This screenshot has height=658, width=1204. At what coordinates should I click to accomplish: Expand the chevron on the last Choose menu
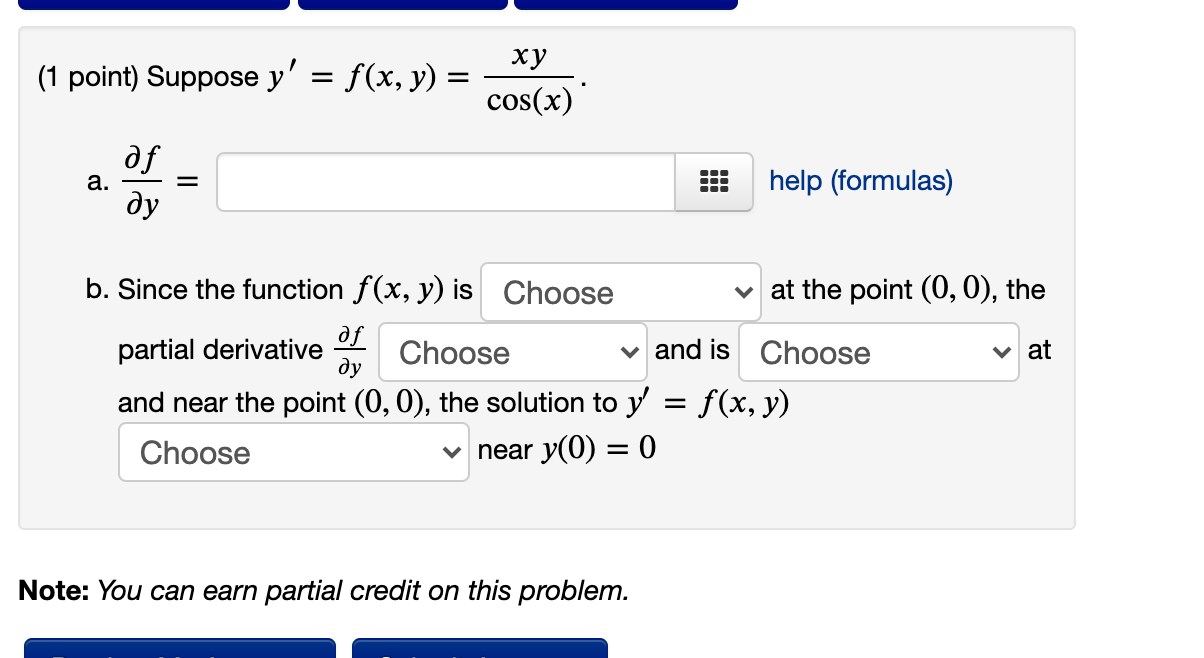click(x=452, y=452)
